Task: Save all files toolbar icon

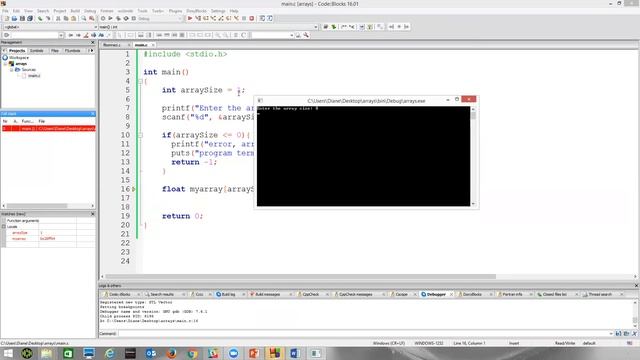Action: tap(30, 18)
